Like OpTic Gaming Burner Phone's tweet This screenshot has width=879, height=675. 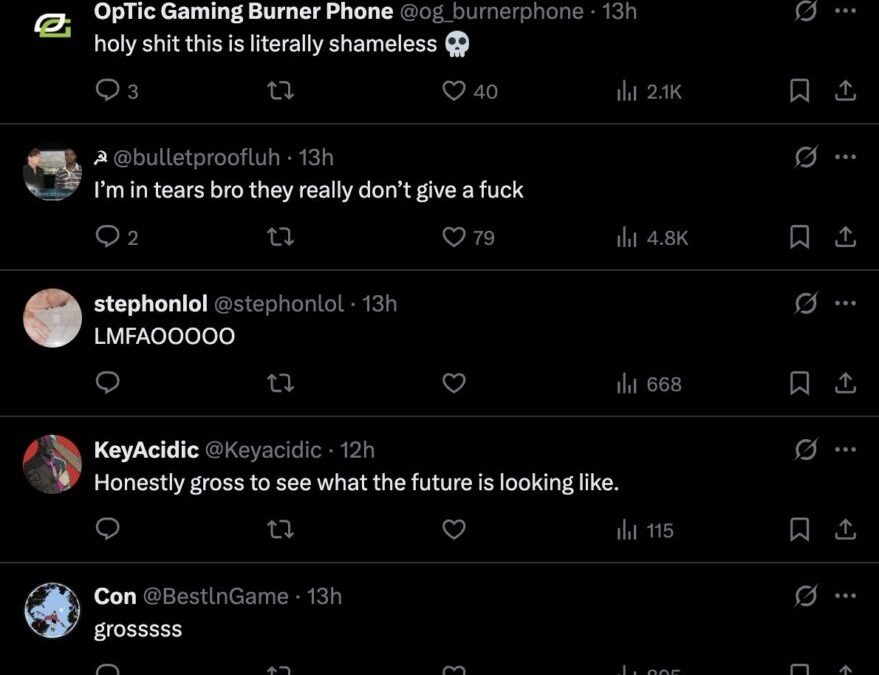[x=454, y=91]
